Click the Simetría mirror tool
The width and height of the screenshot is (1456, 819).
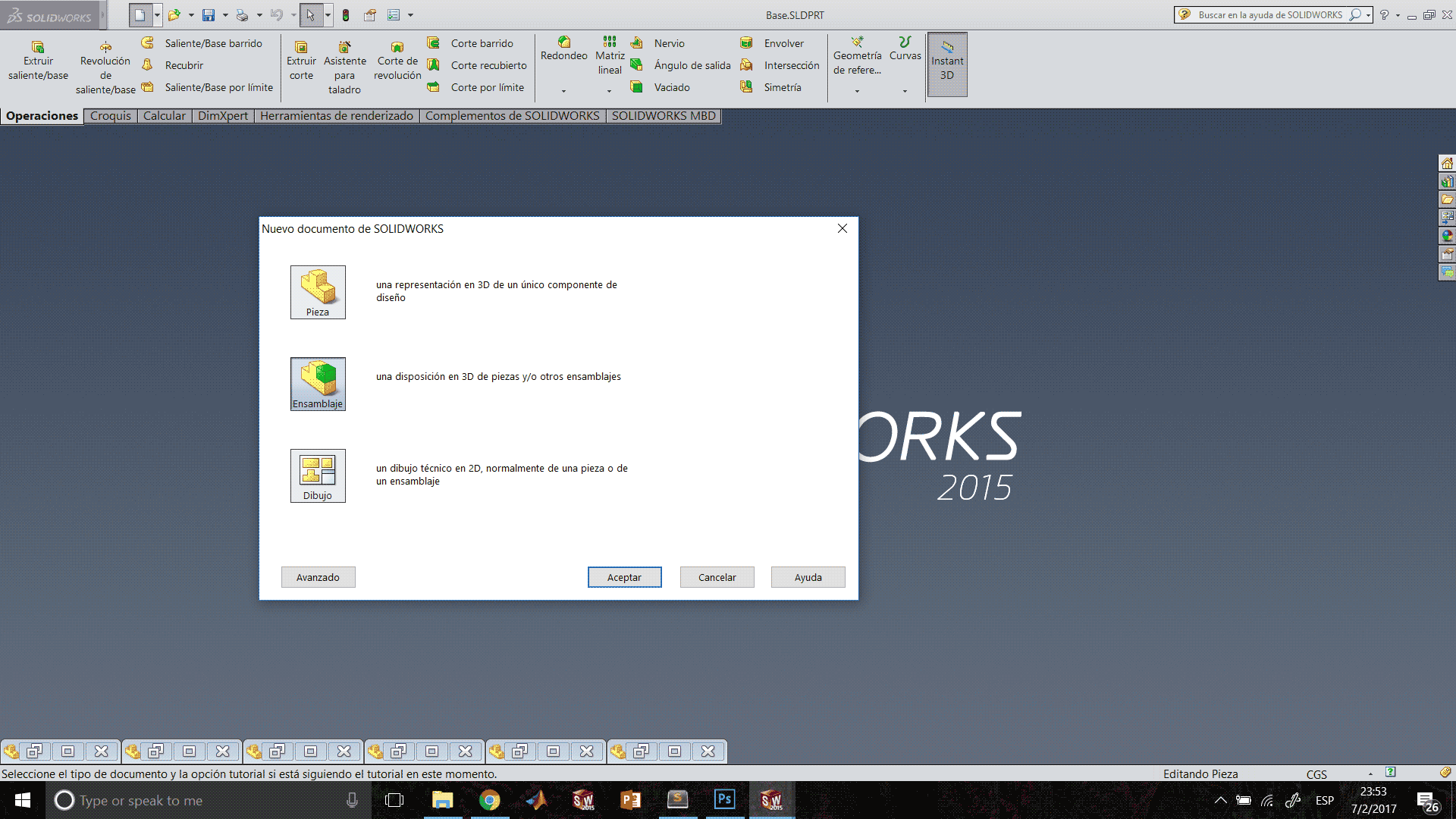coord(770,87)
